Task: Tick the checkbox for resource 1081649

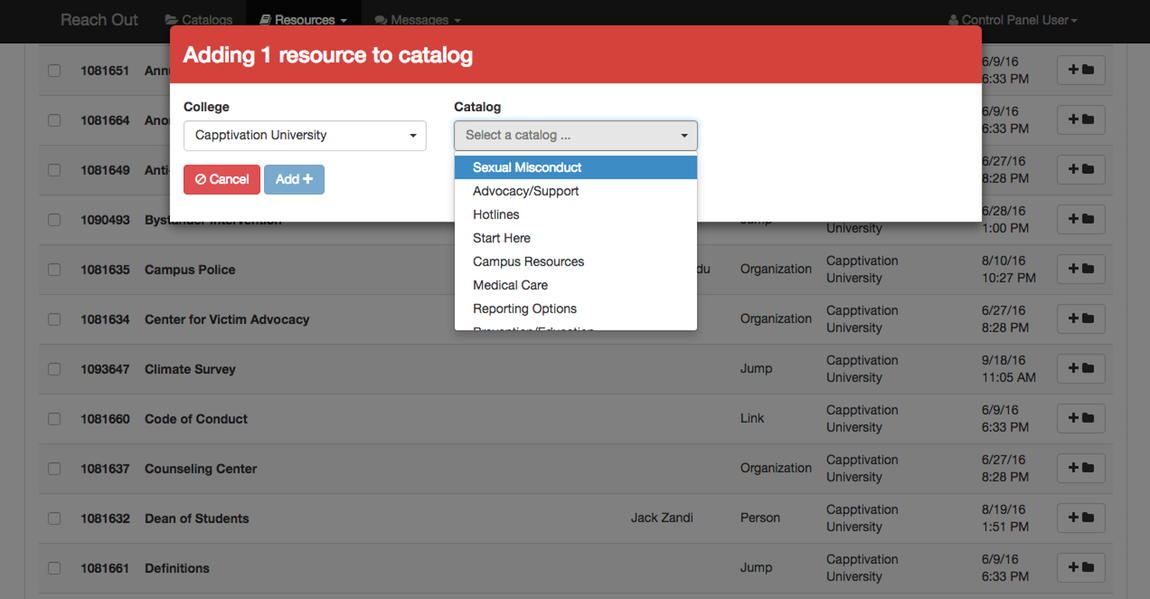Action: [x=54, y=170]
